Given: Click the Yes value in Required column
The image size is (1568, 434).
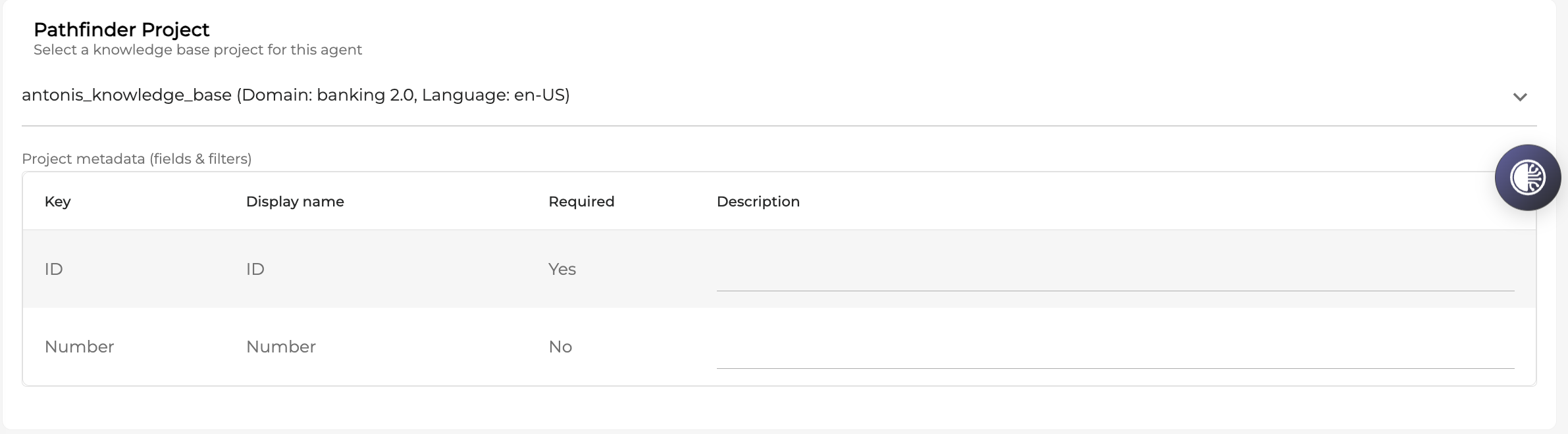Looking at the screenshot, I should pyautogui.click(x=562, y=269).
